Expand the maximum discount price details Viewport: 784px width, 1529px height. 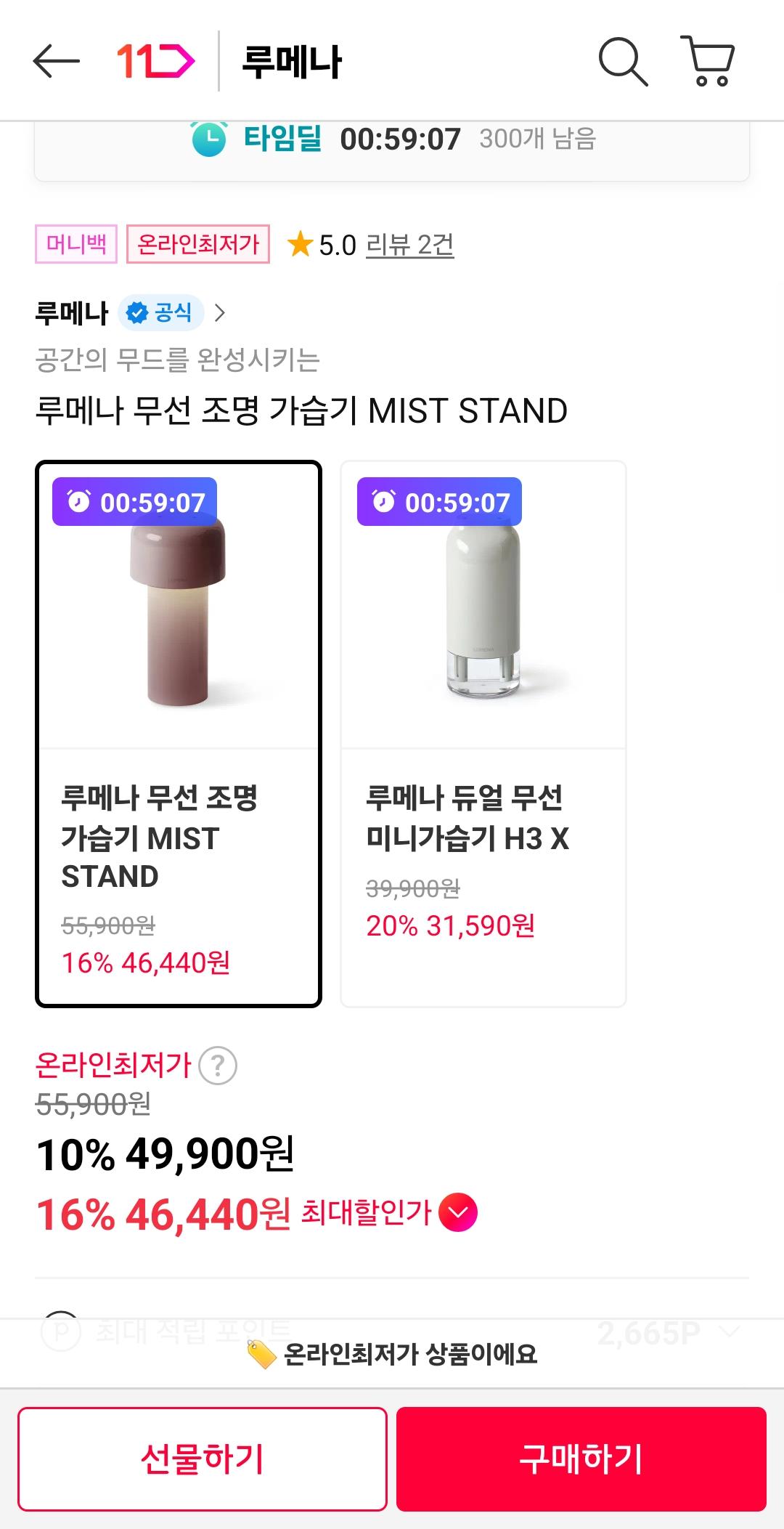(x=457, y=1212)
